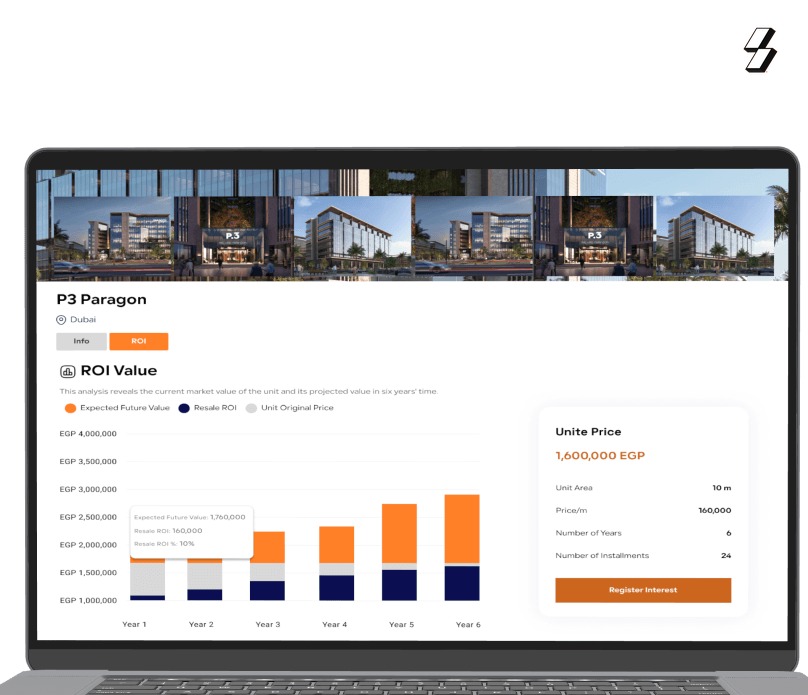The image size is (808, 695).
Task: Click the "This analysis reveals" description text
Action: click(x=249, y=392)
